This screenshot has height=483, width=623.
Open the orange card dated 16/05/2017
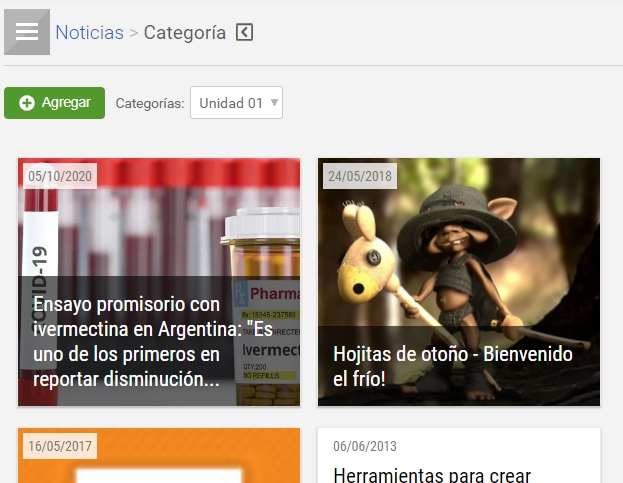coord(159,455)
